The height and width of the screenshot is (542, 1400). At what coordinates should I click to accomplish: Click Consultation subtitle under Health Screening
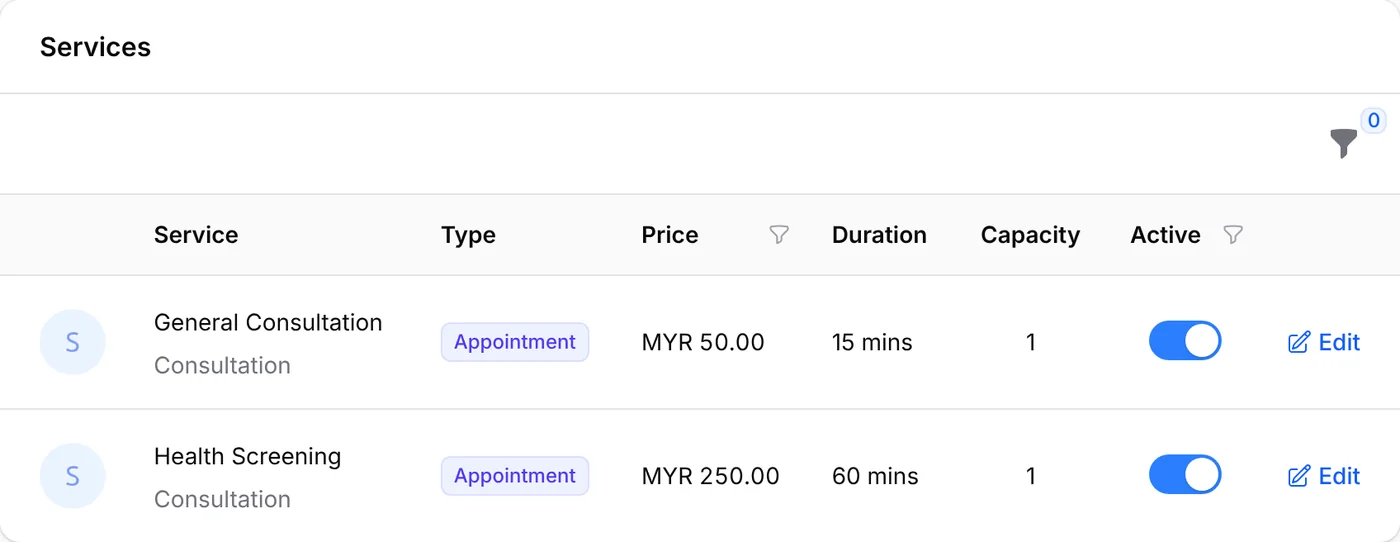[222, 500]
